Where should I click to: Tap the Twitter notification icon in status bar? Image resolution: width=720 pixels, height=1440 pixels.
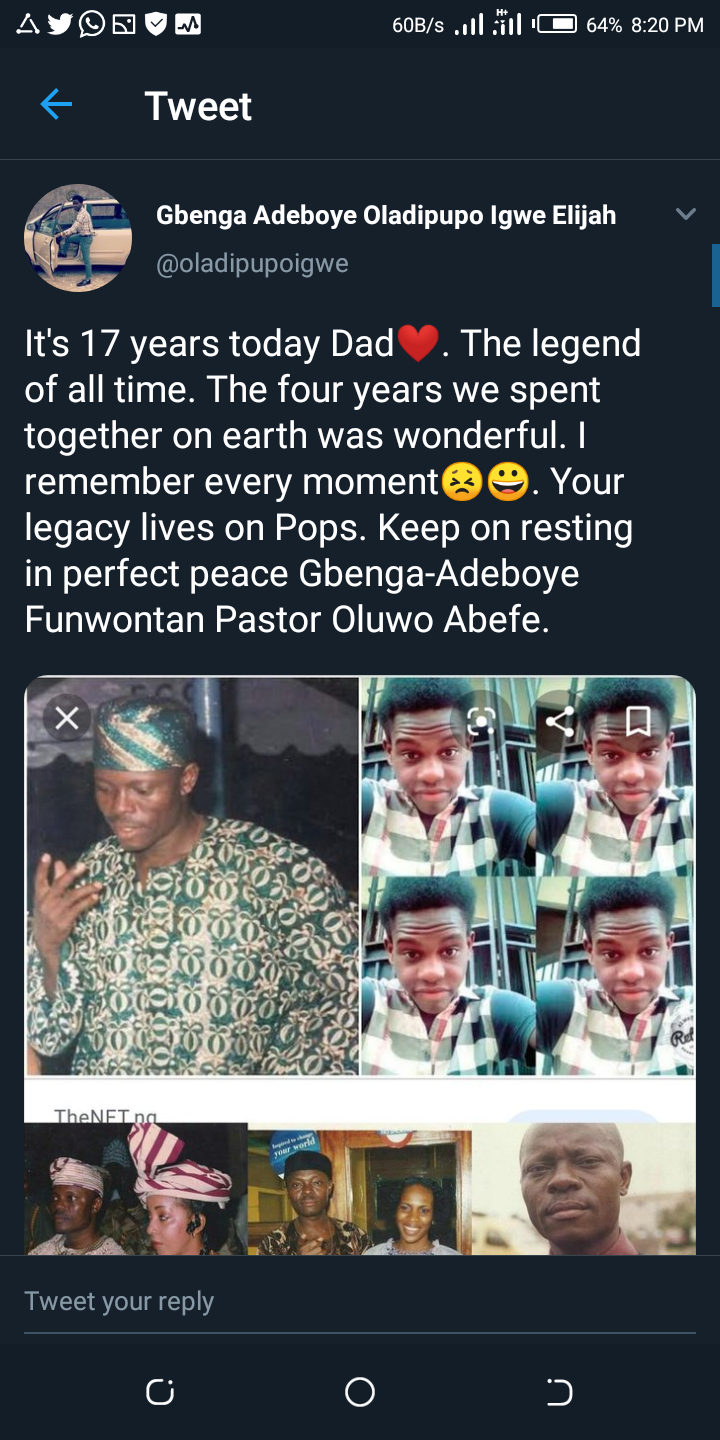pyautogui.click(x=60, y=24)
